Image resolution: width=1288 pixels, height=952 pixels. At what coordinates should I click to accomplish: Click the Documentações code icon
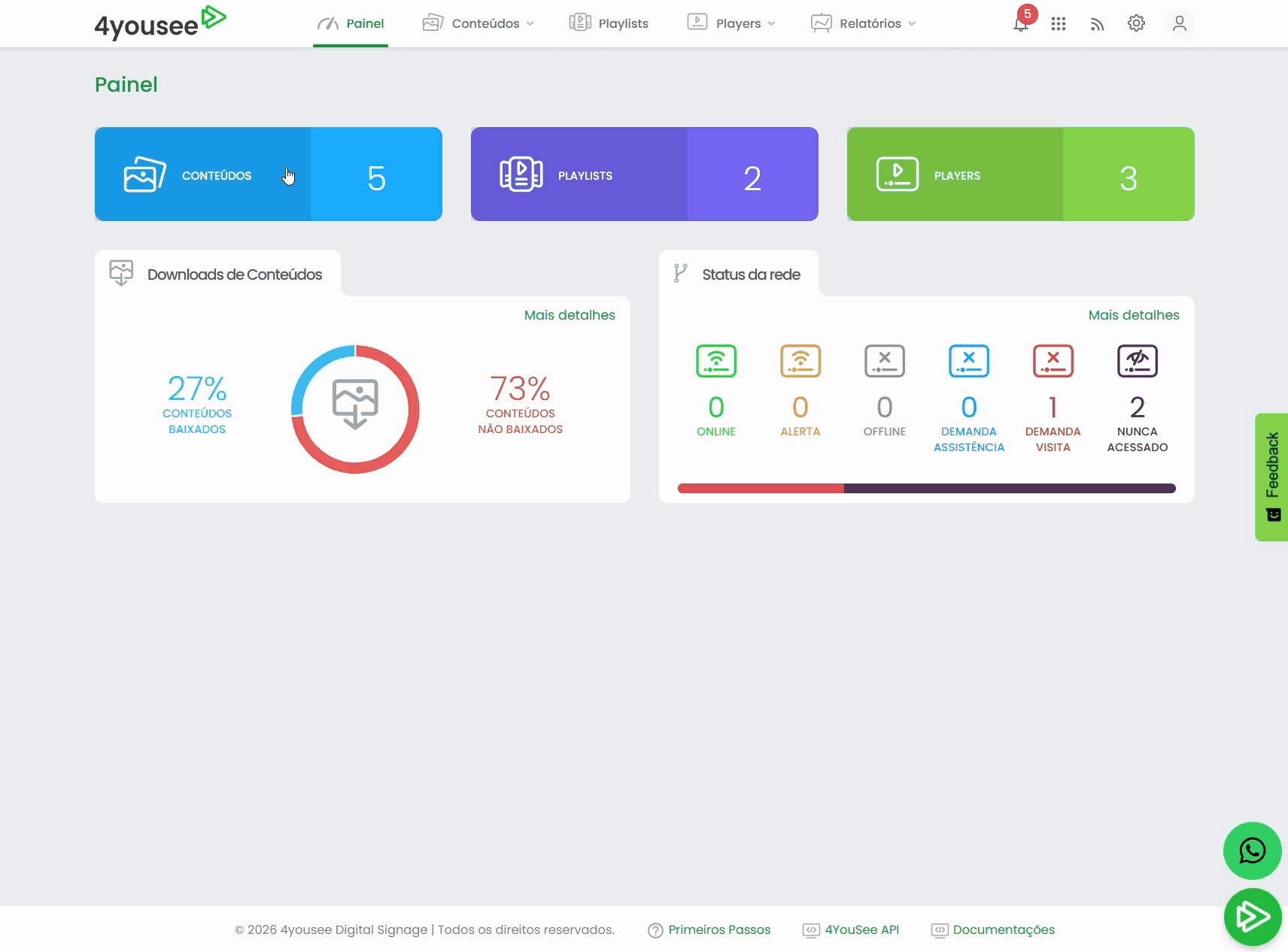[940, 930]
